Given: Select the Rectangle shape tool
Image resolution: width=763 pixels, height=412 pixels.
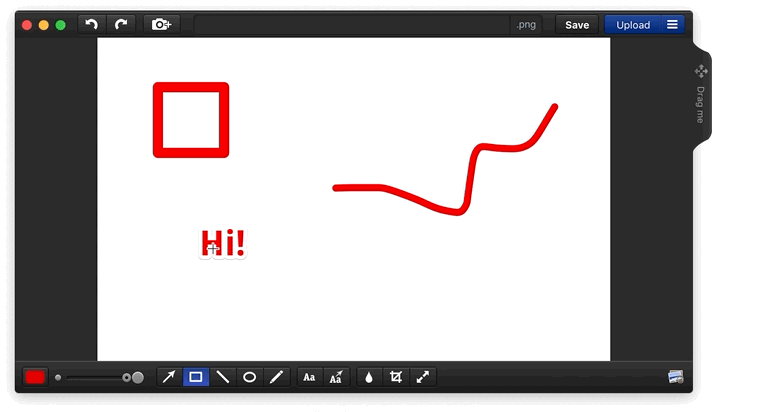Looking at the screenshot, I should [x=196, y=377].
